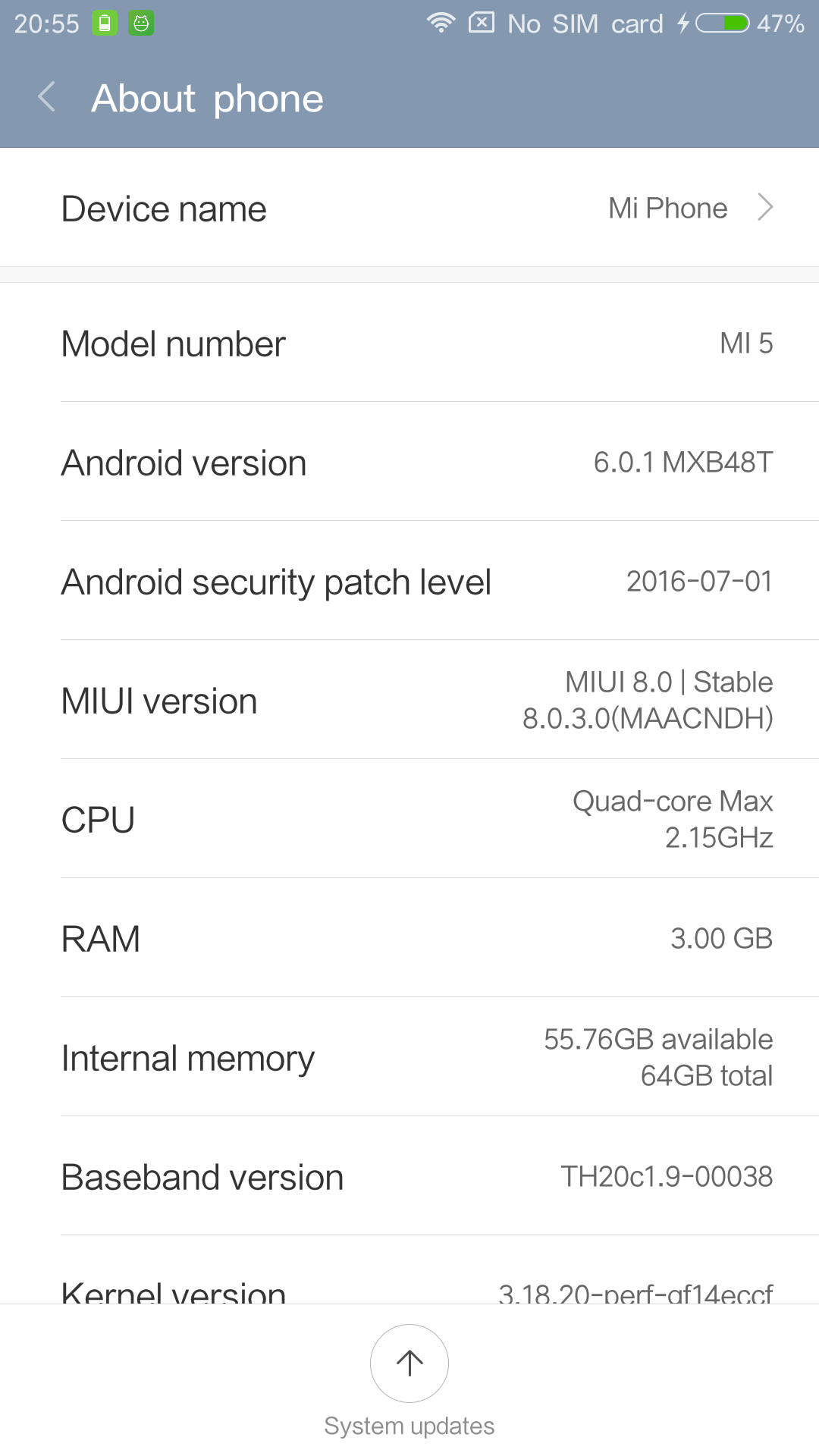Tap the Android version entry

pyautogui.click(x=409, y=463)
